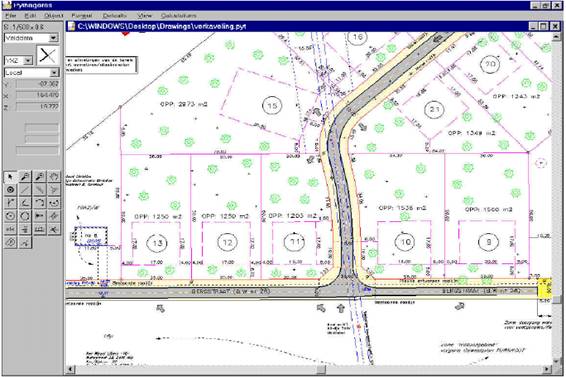Expand the XYZ coordinate type dropdown
The image size is (566, 377).
[28, 60]
